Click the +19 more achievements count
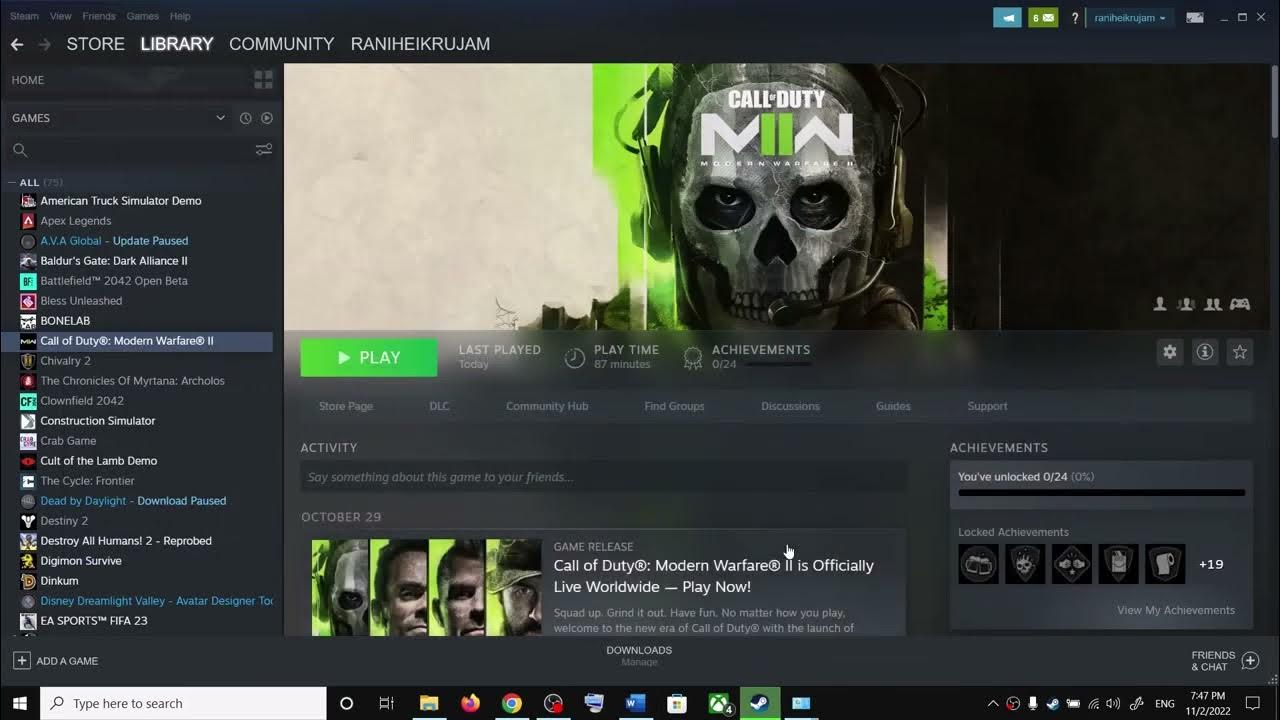1280x720 pixels. pos(1211,564)
